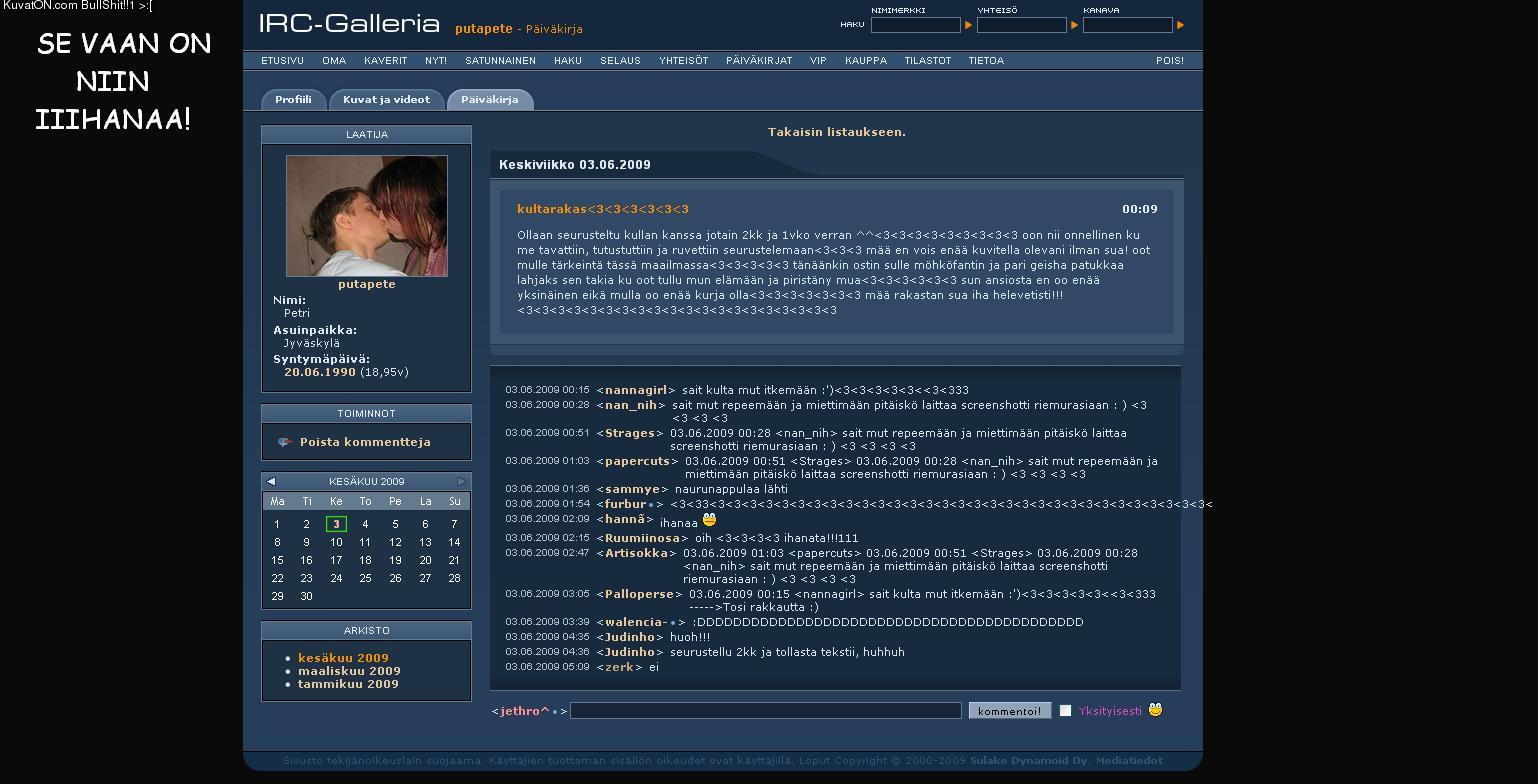Click the Nimimerkki search input field

(915, 25)
